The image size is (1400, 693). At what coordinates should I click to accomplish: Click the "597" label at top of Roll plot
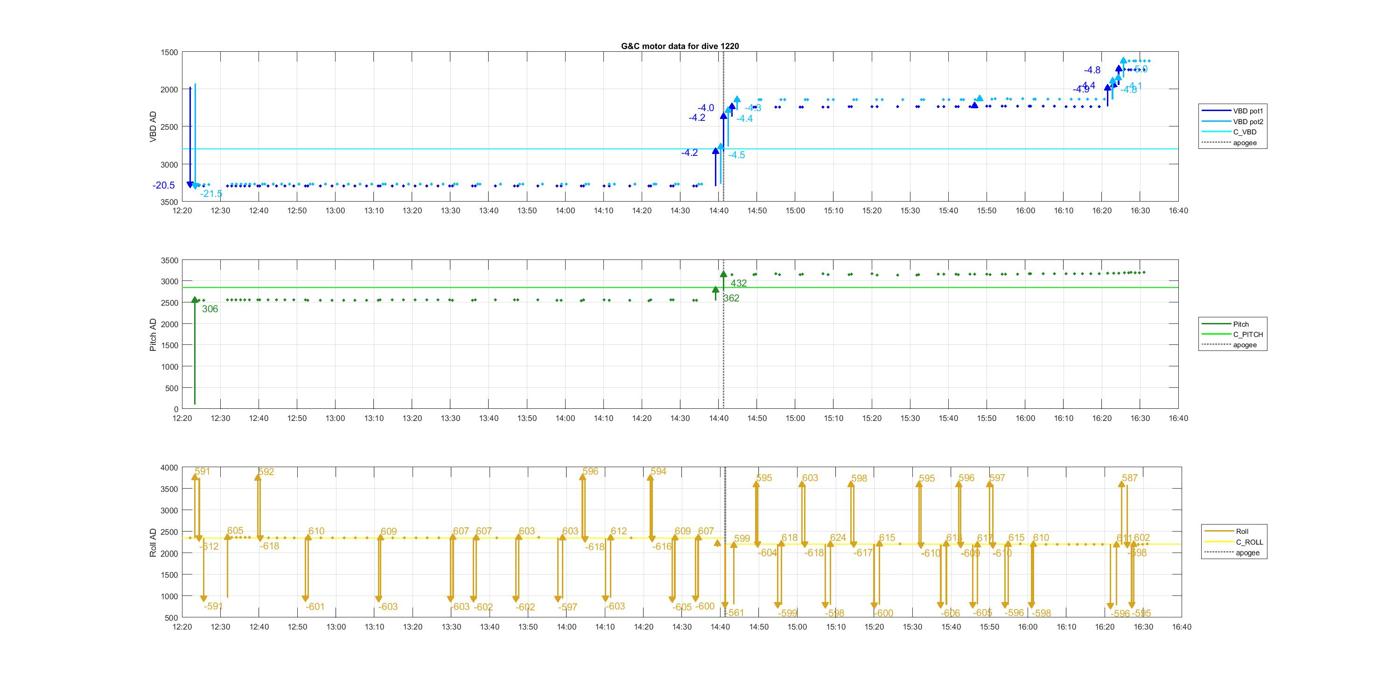click(x=997, y=478)
